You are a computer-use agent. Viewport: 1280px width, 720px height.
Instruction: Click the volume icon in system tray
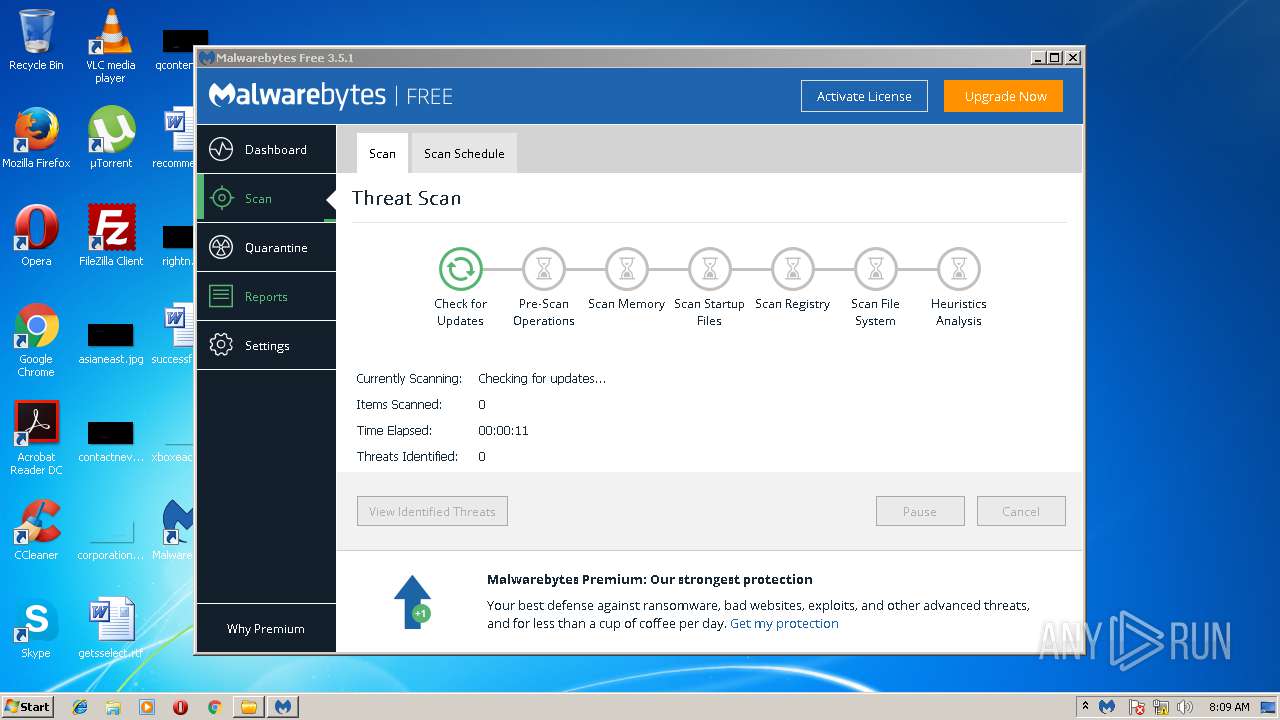(x=1187, y=707)
